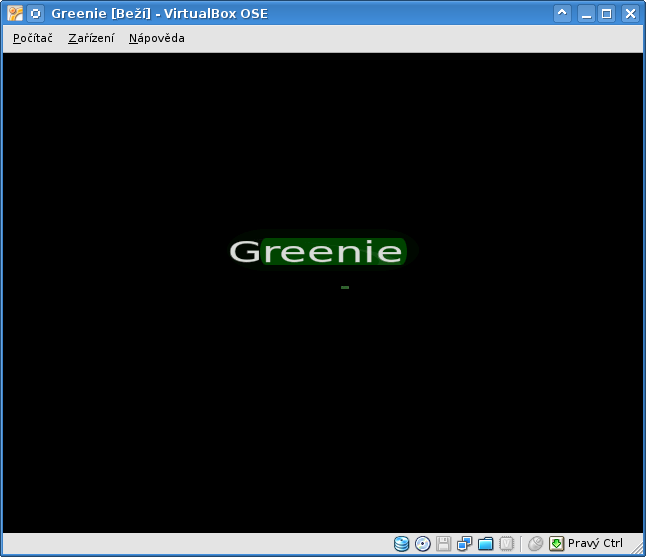Open the Zařízení menu
The width and height of the screenshot is (646, 557).
(91, 38)
